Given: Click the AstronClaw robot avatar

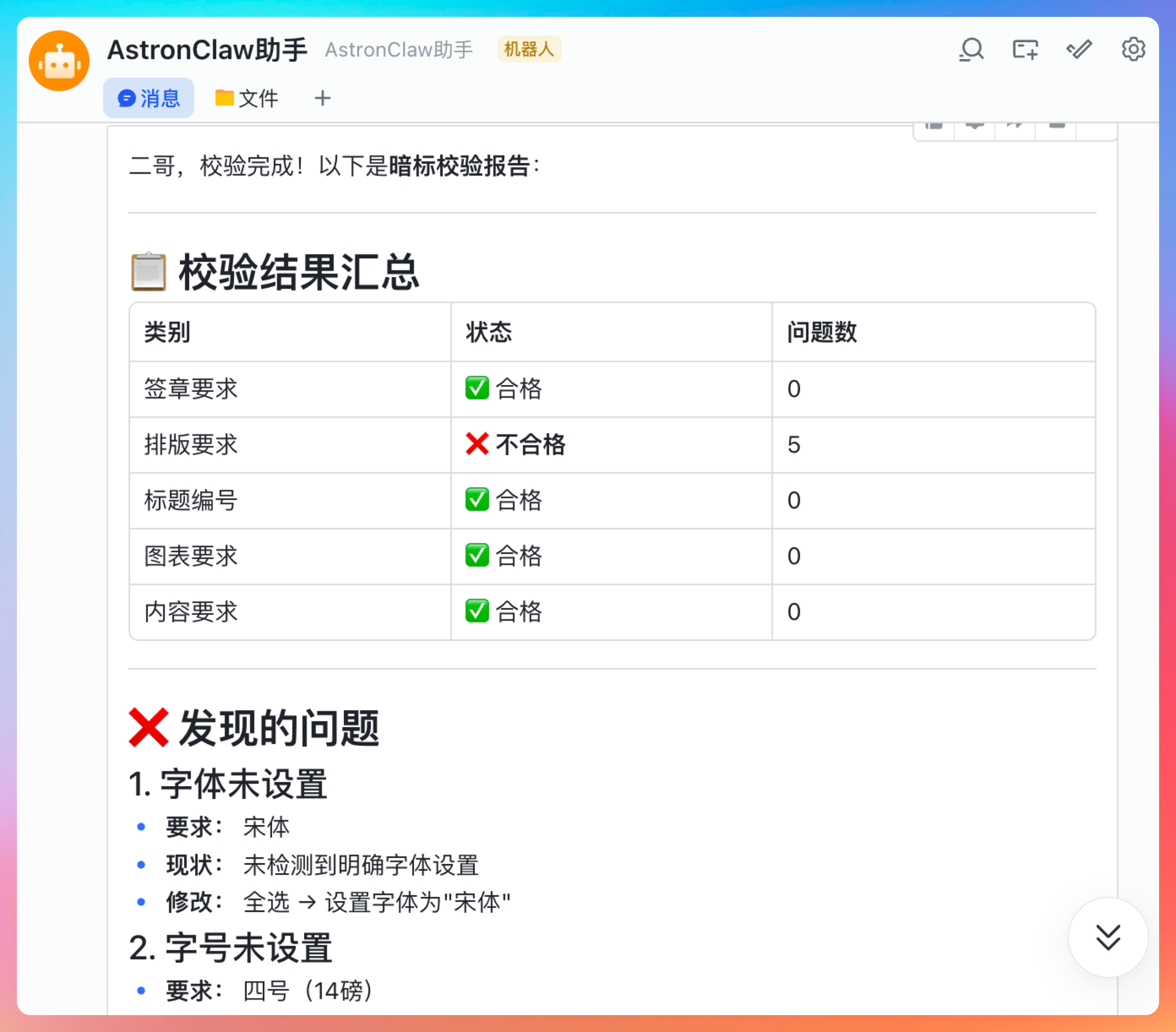Looking at the screenshot, I should (x=59, y=61).
